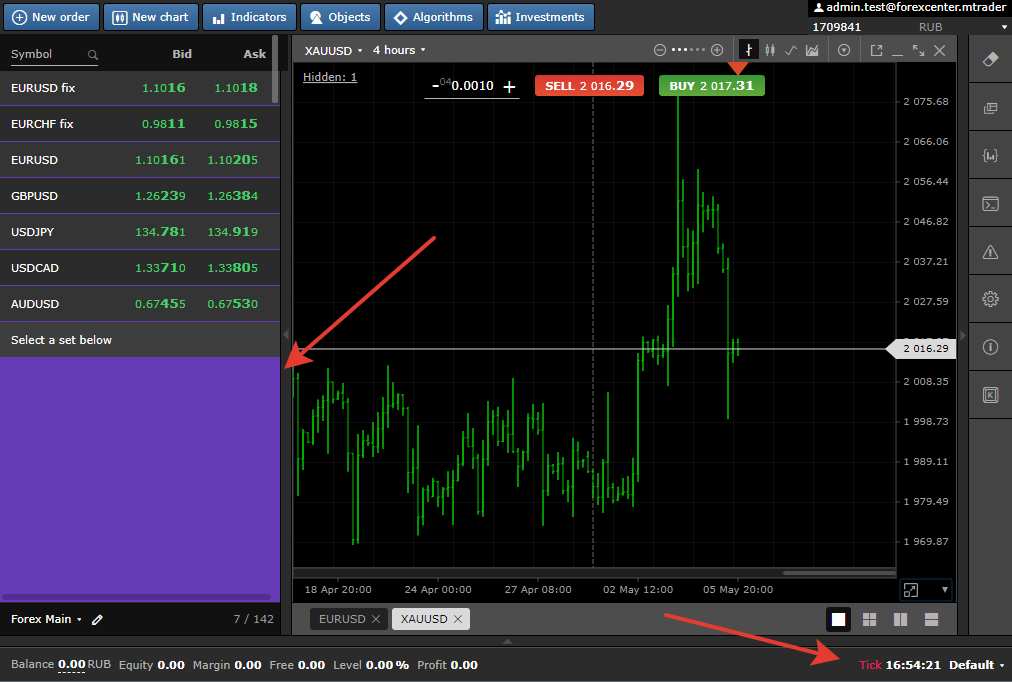Detach the chart into a separate window
Image resolution: width=1012 pixels, height=682 pixels.
pos(876,50)
